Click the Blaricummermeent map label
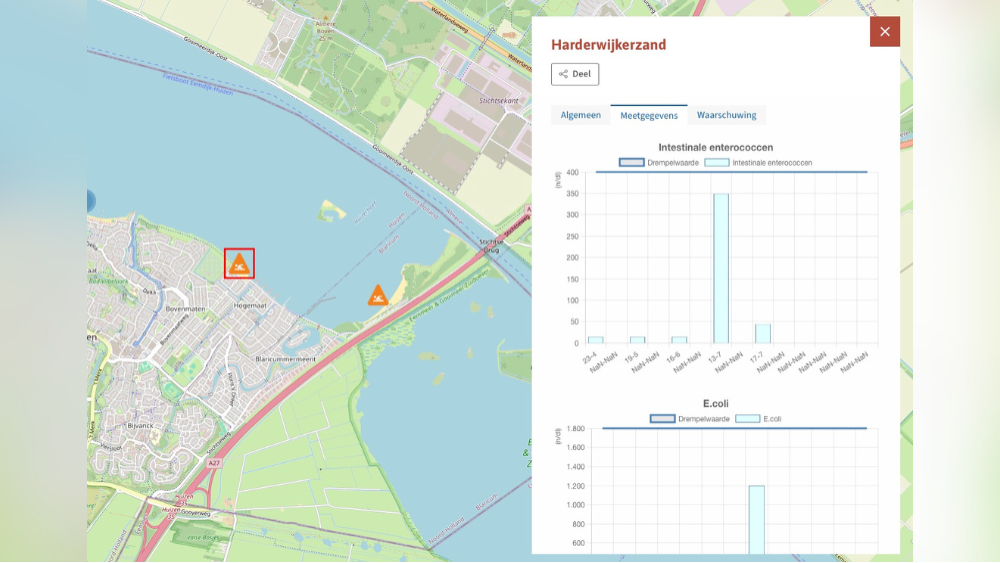This screenshot has width=1000, height=563. pos(285,359)
